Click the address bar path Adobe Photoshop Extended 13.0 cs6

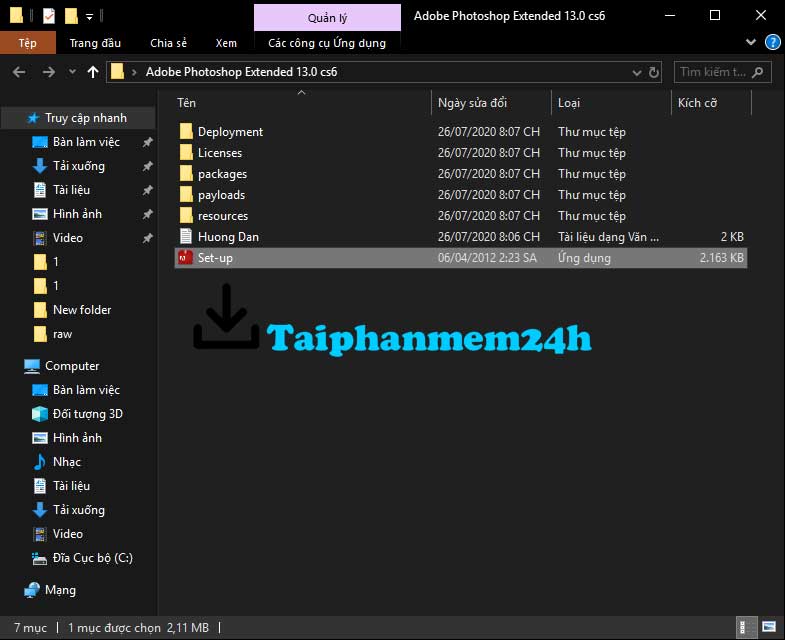coord(241,72)
